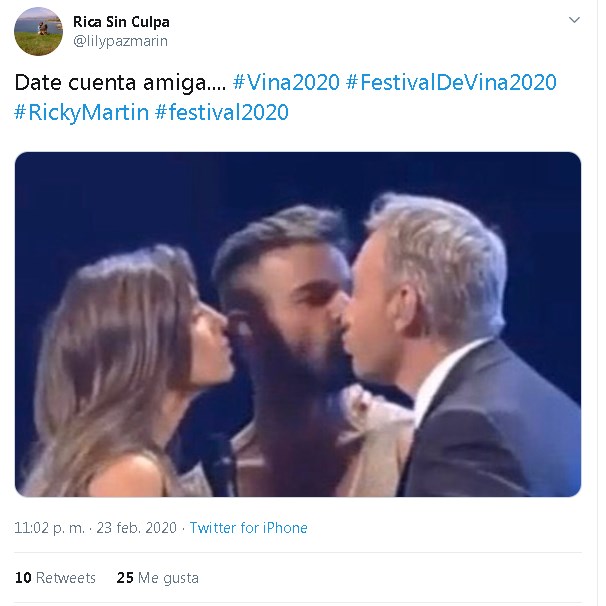Select the #festival2020 hashtag
Screen dimensions: 606x606
click(222, 112)
